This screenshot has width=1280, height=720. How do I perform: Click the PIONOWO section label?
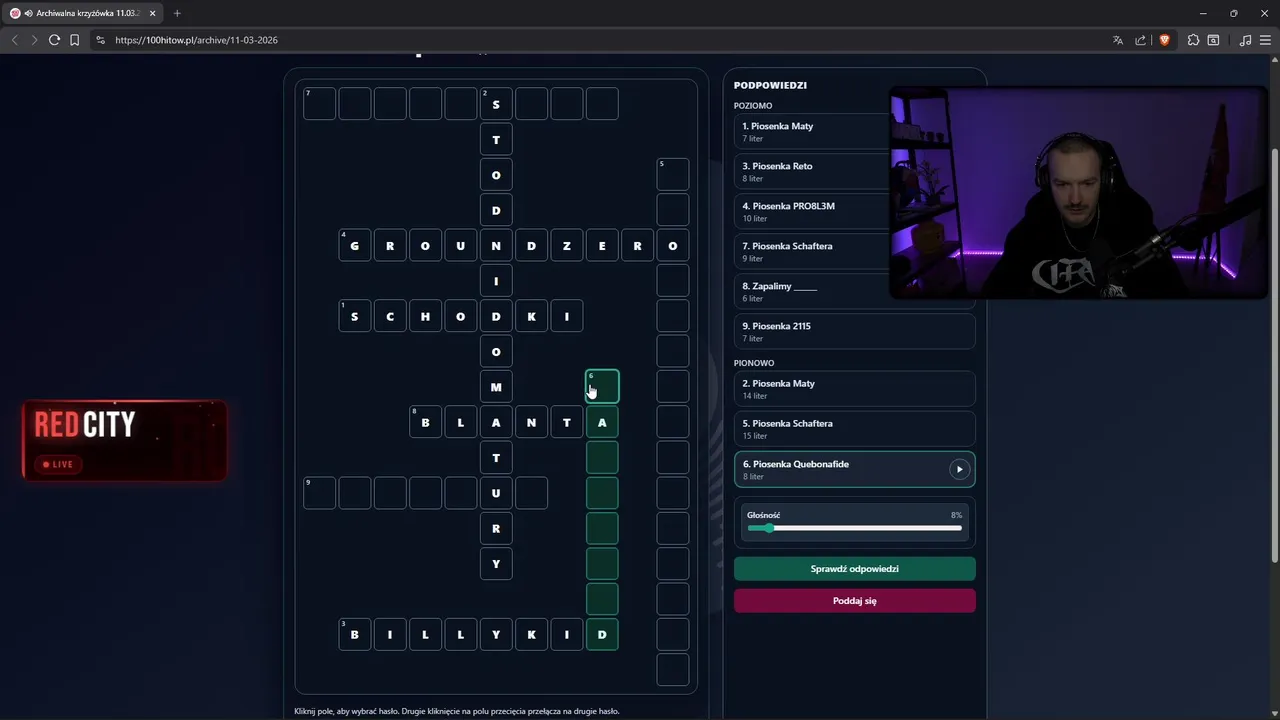pos(754,363)
